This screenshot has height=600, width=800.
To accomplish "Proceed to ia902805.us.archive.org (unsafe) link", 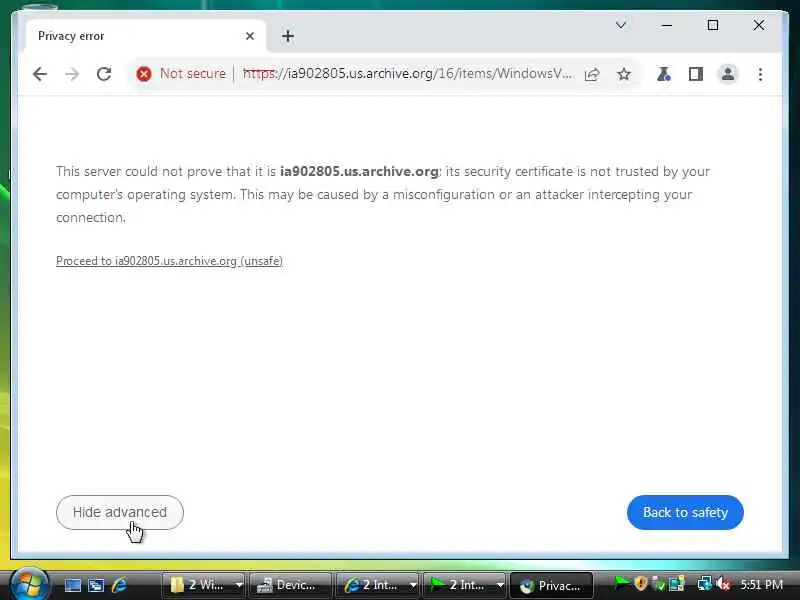I will pos(169,261).
